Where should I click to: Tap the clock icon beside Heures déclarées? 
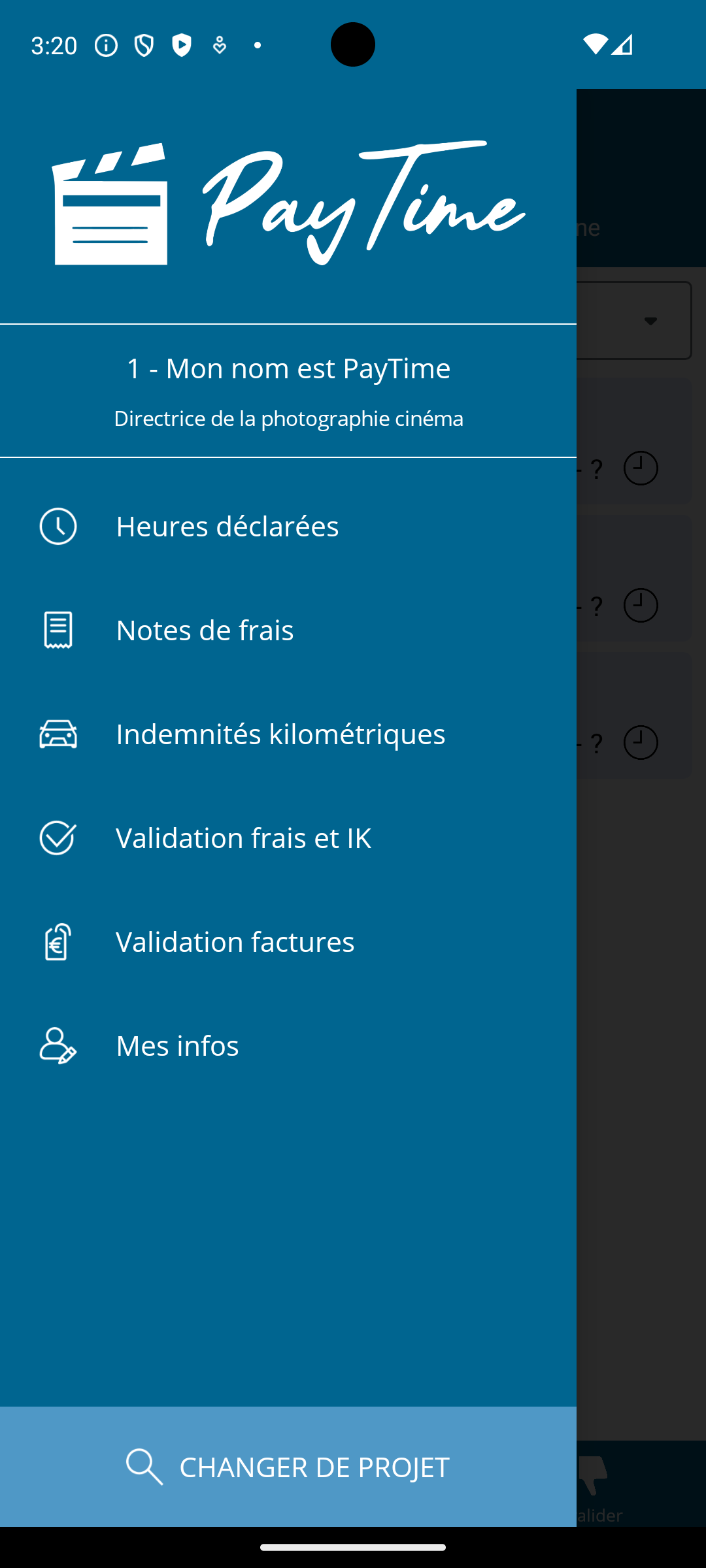click(x=58, y=526)
